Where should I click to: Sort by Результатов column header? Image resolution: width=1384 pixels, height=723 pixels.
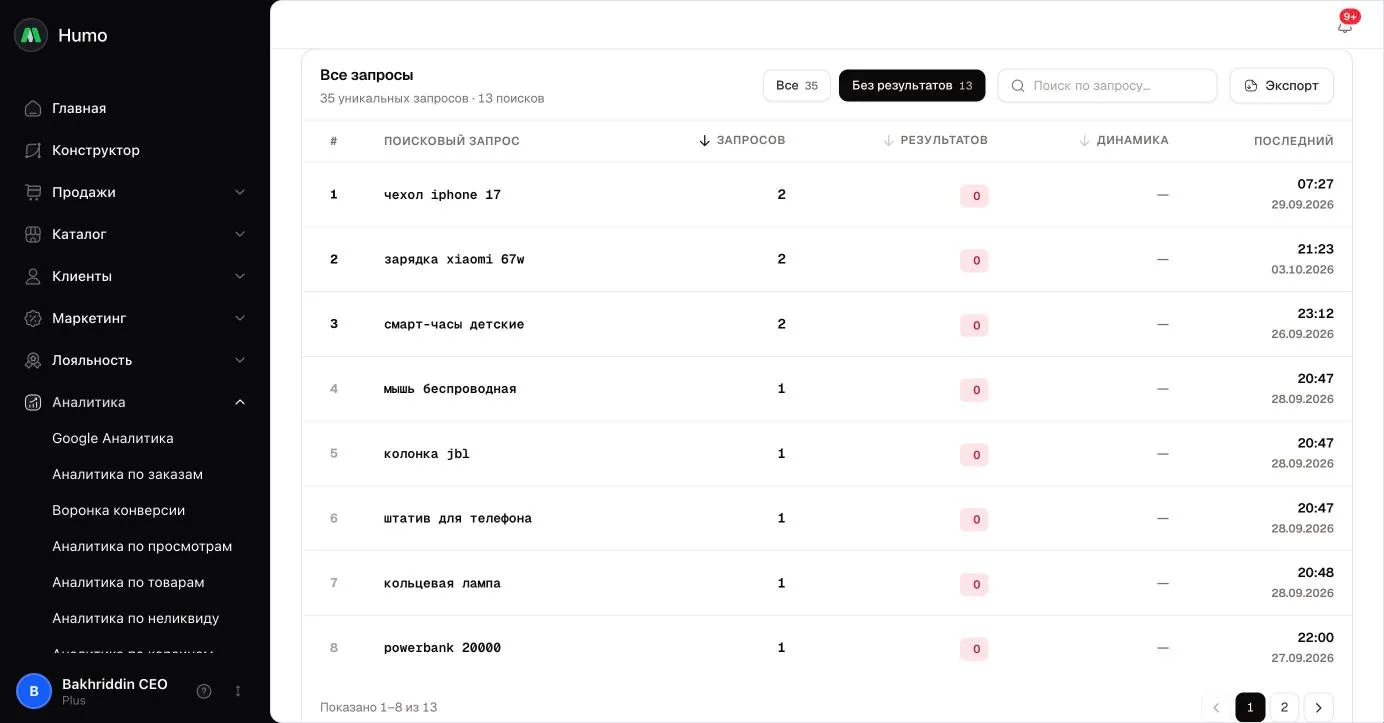coord(935,141)
